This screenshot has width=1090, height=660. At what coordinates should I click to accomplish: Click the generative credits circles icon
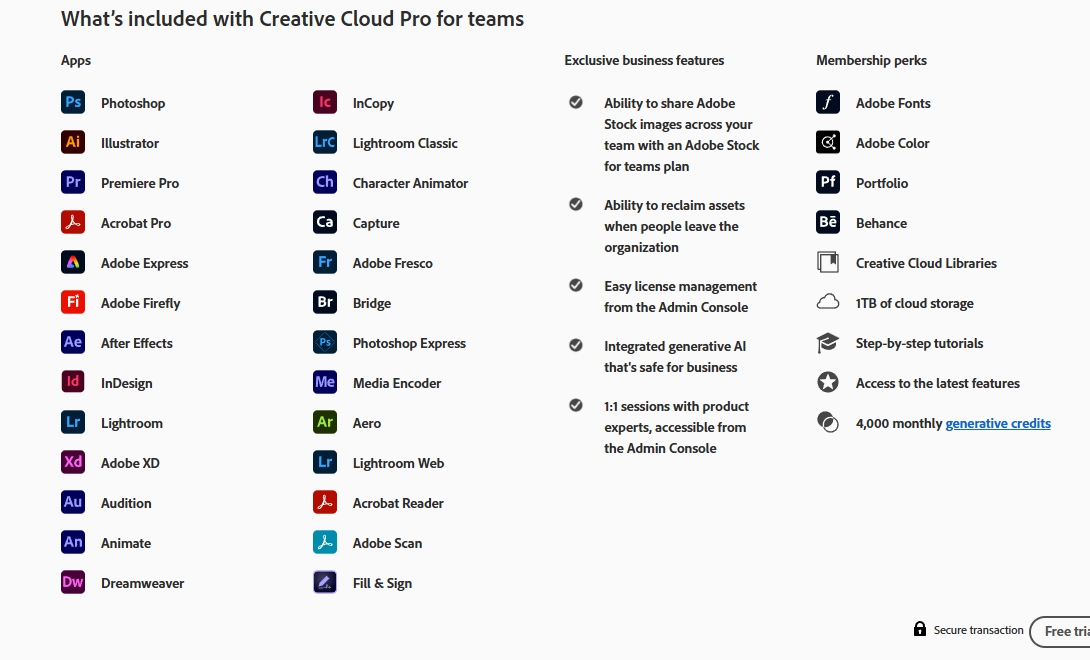pyautogui.click(x=828, y=422)
